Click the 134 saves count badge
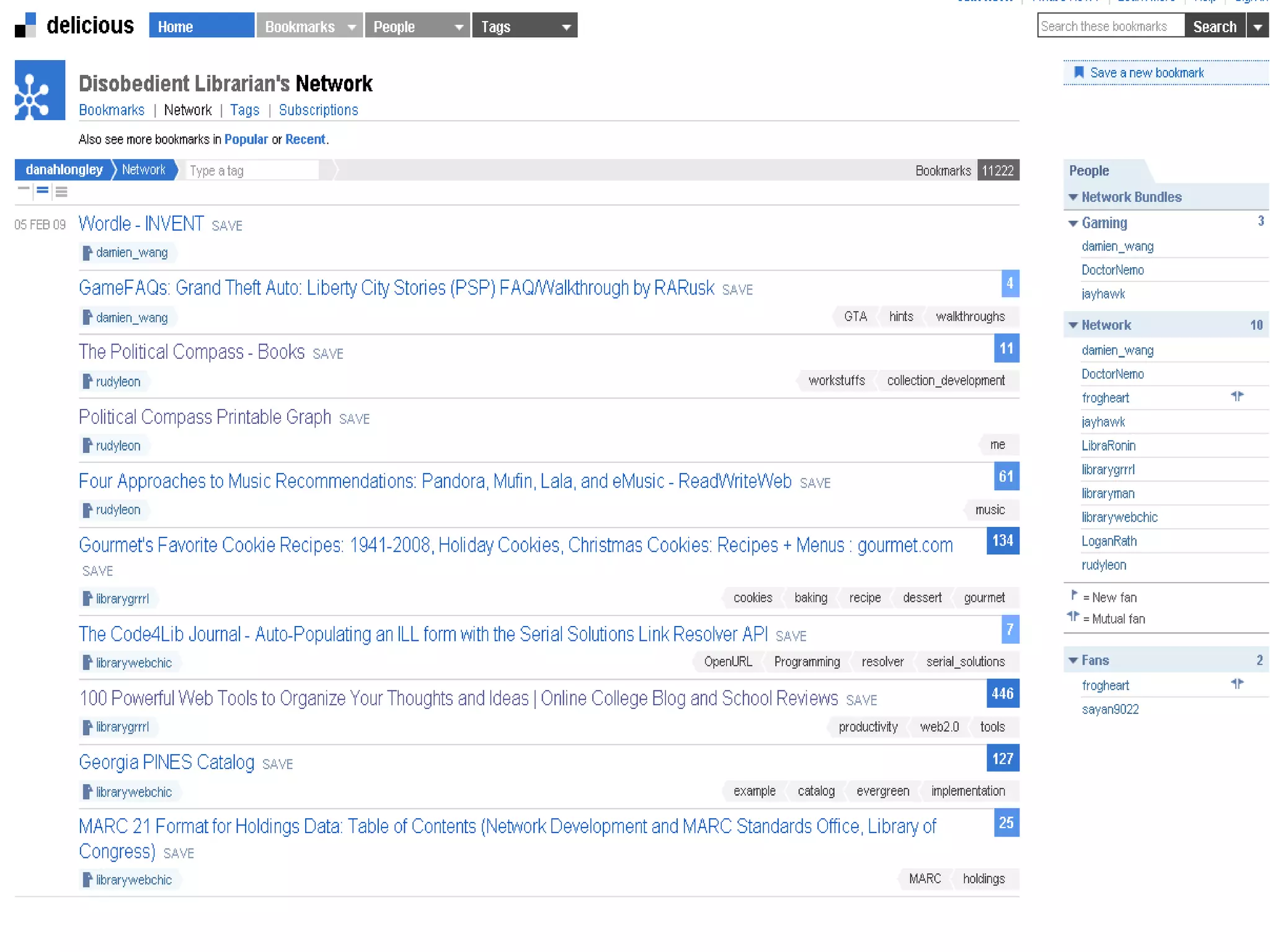This screenshot has height=952, width=1270. tap(1002, 540)
